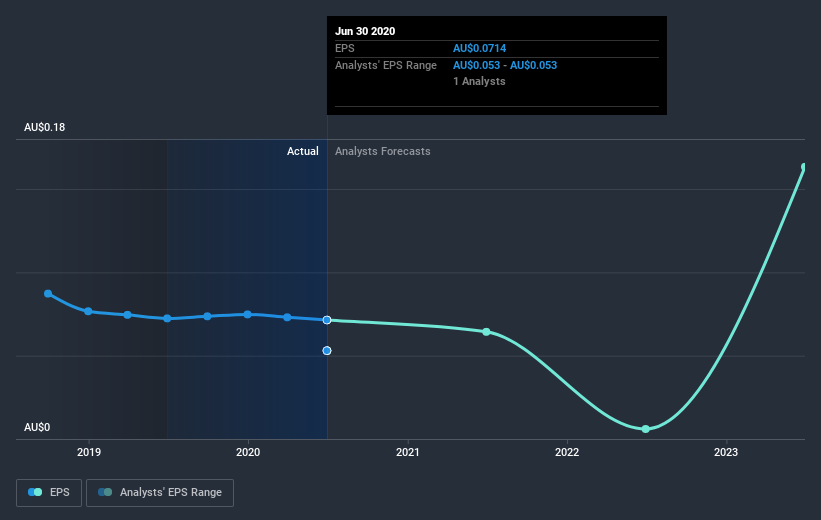The width and height of the screenshot is (821, 520).
Task: Click the 2019 x-axis label
Action: click(x=89, y=452)
